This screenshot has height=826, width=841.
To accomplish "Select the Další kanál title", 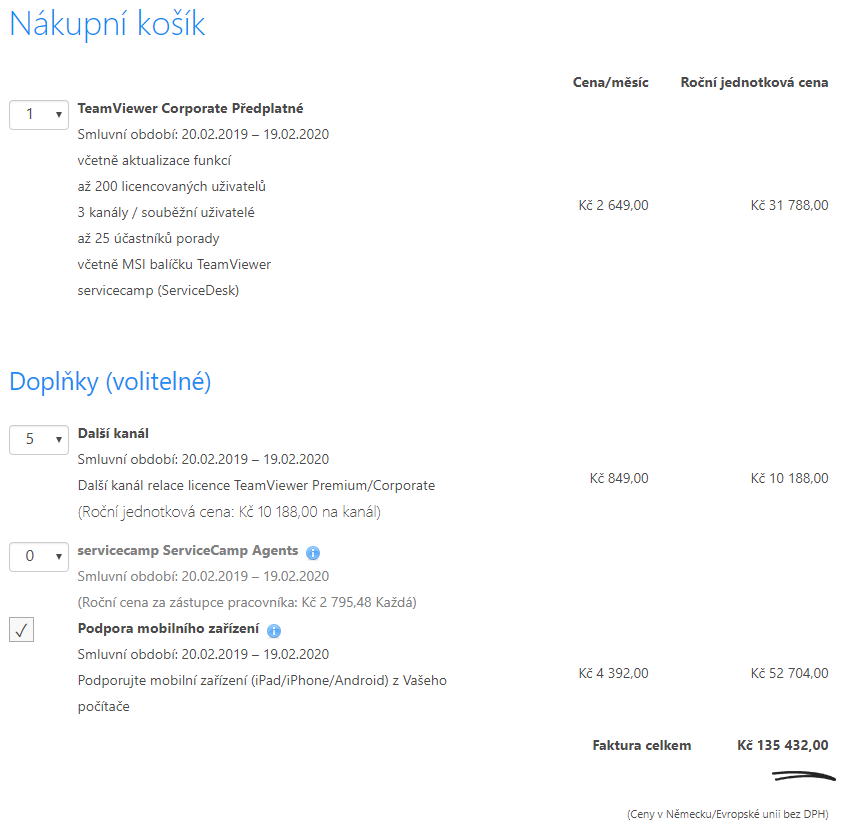I will (x=113, y=433).
